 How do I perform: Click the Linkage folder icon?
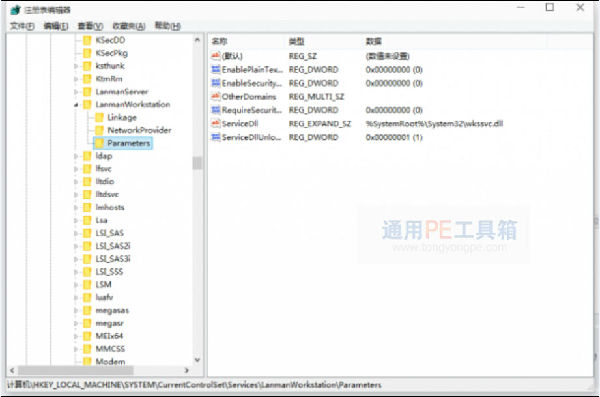(99, 118)
